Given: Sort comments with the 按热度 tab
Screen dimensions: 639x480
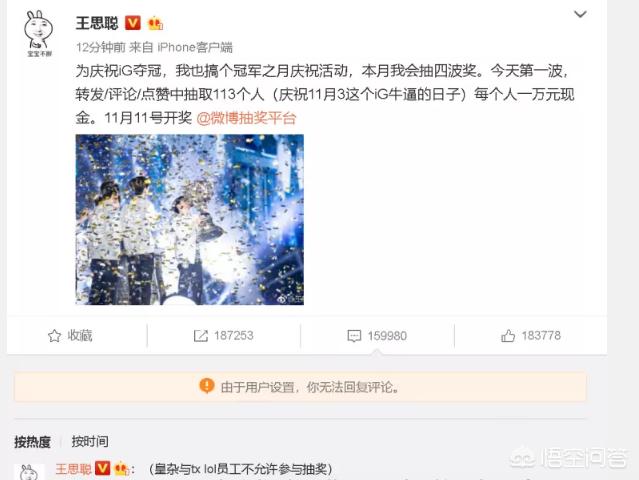Looking at the screenshot, I should click(x=33, y=442).
